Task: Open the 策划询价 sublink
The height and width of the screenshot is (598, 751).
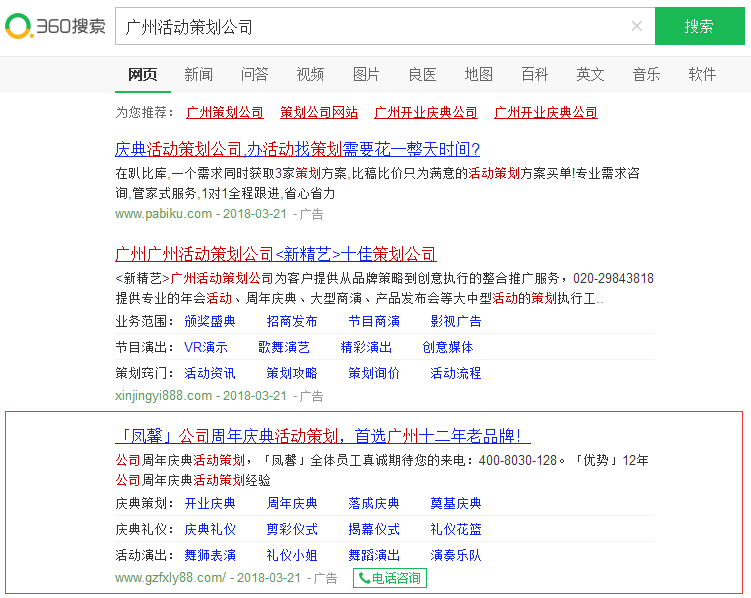Action: click(x=374, y=373)
